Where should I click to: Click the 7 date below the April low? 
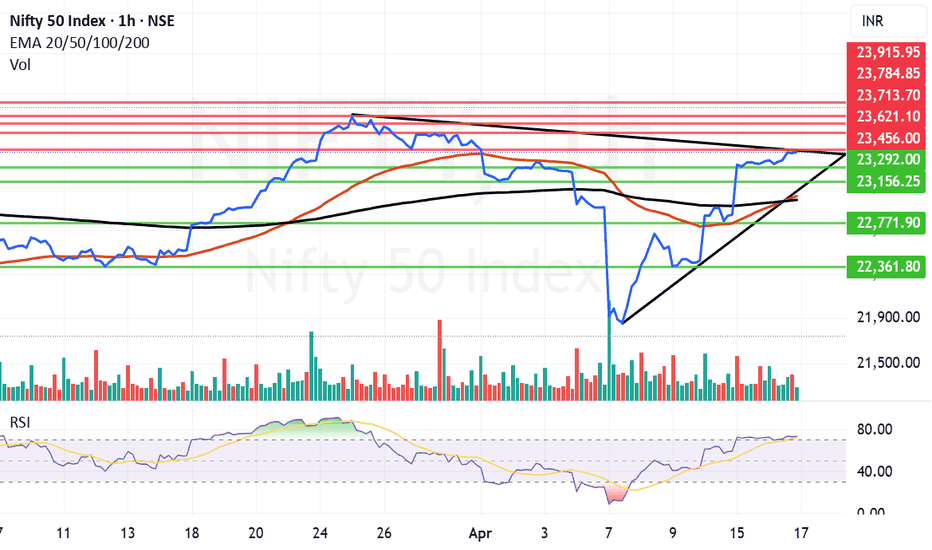point(608,533)
